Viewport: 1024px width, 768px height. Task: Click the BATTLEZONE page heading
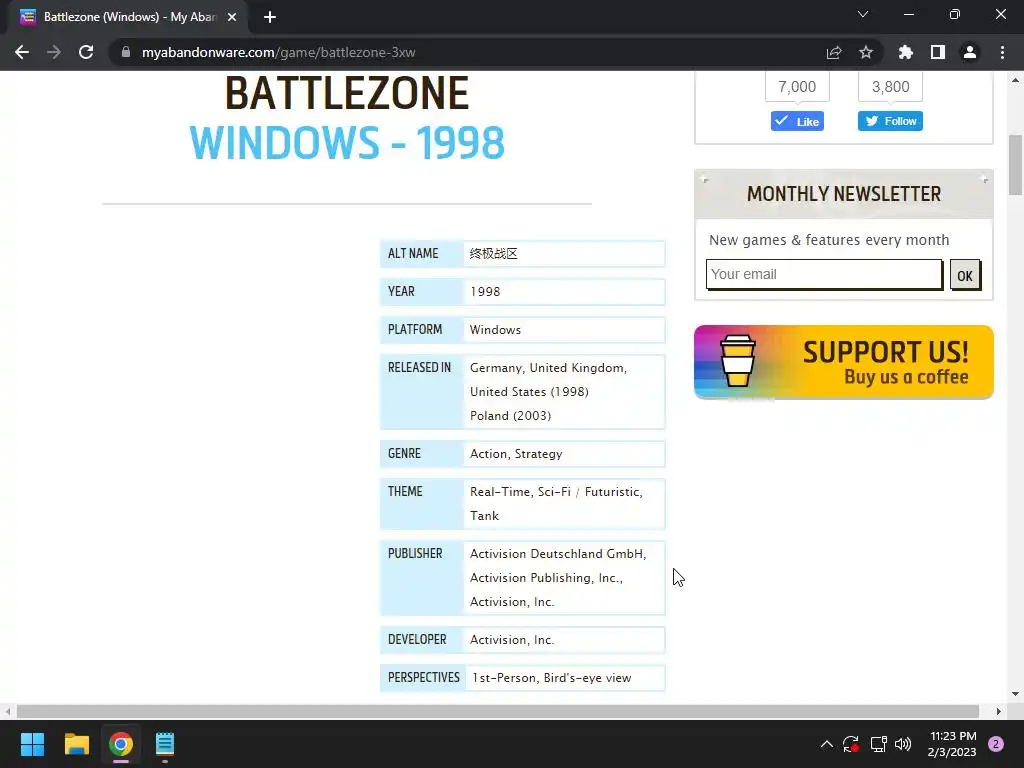[347, 93]
